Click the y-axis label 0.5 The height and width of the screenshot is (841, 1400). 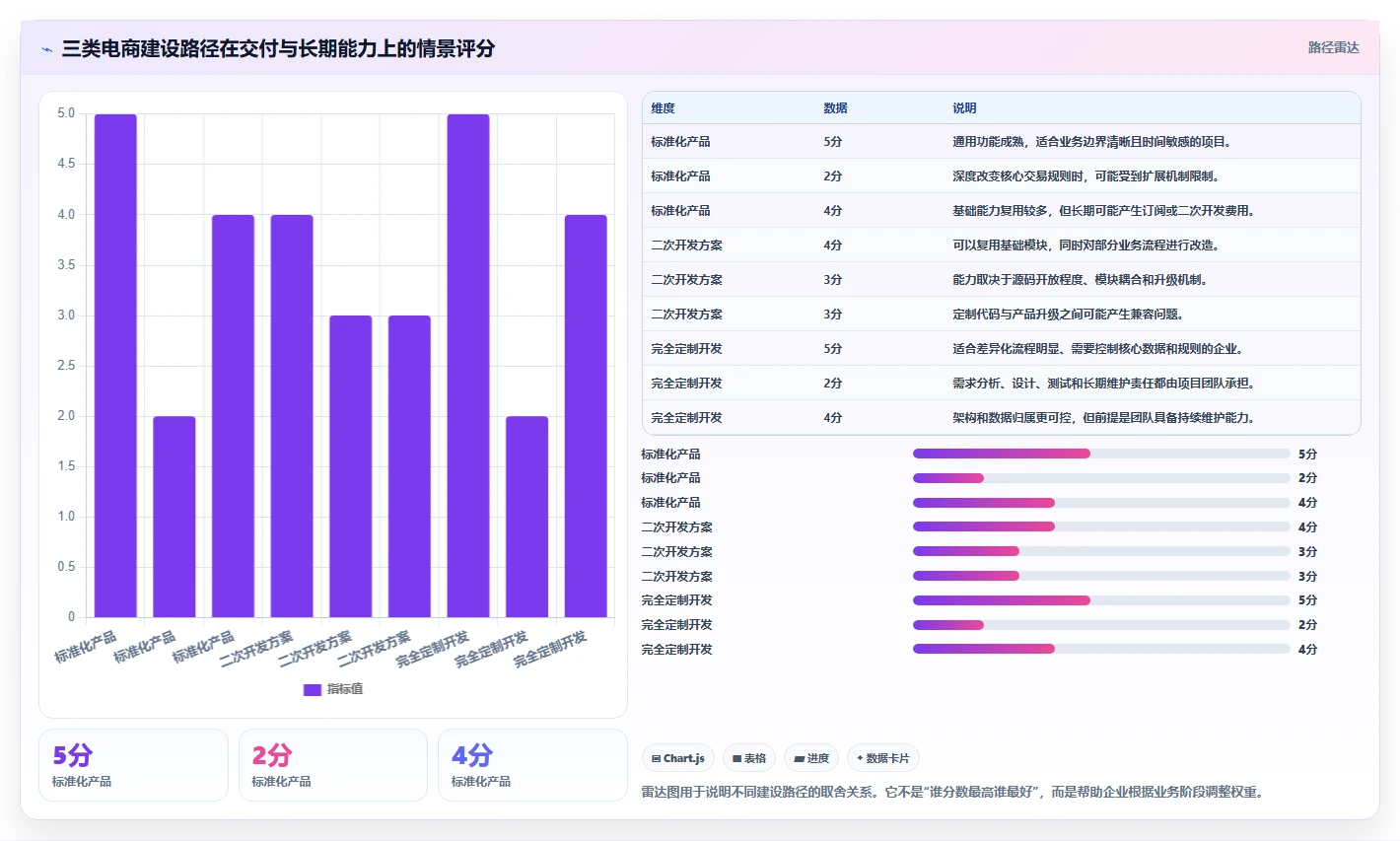[66, 567]
